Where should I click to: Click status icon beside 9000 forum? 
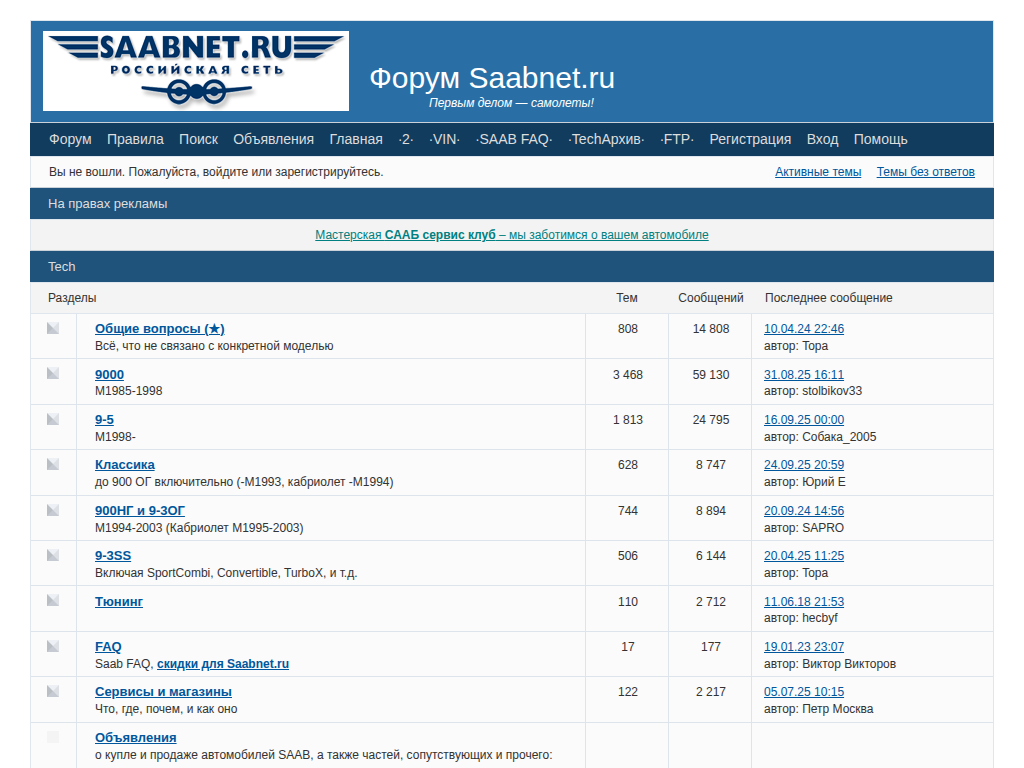point(53,373)
